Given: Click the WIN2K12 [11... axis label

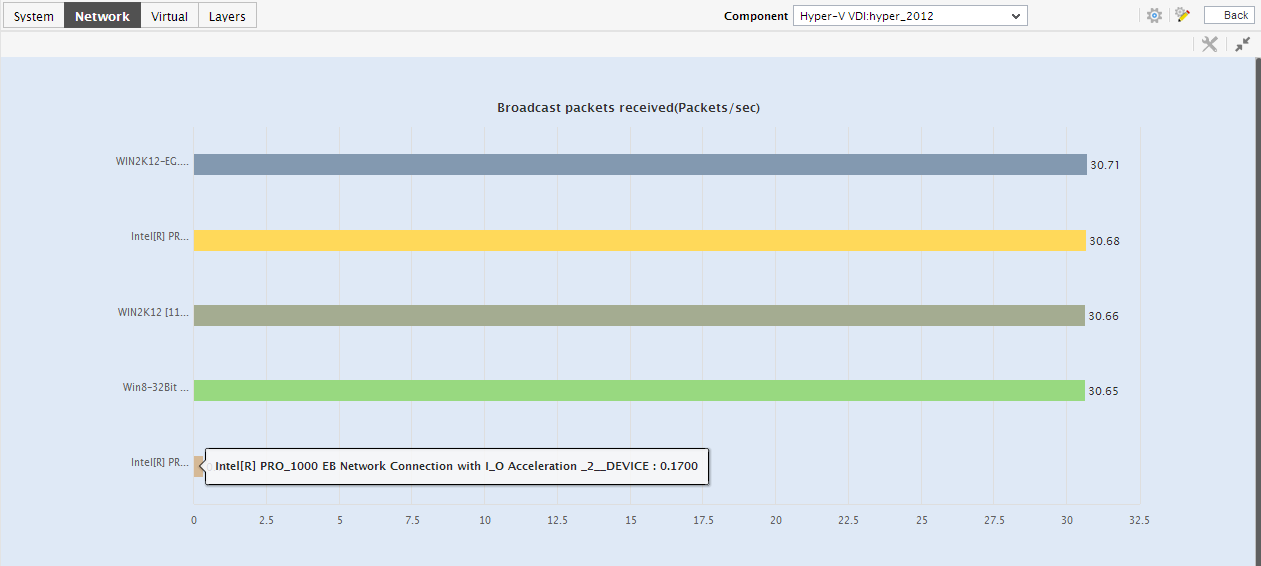Looking at the screenshot, I should (153, 312).
